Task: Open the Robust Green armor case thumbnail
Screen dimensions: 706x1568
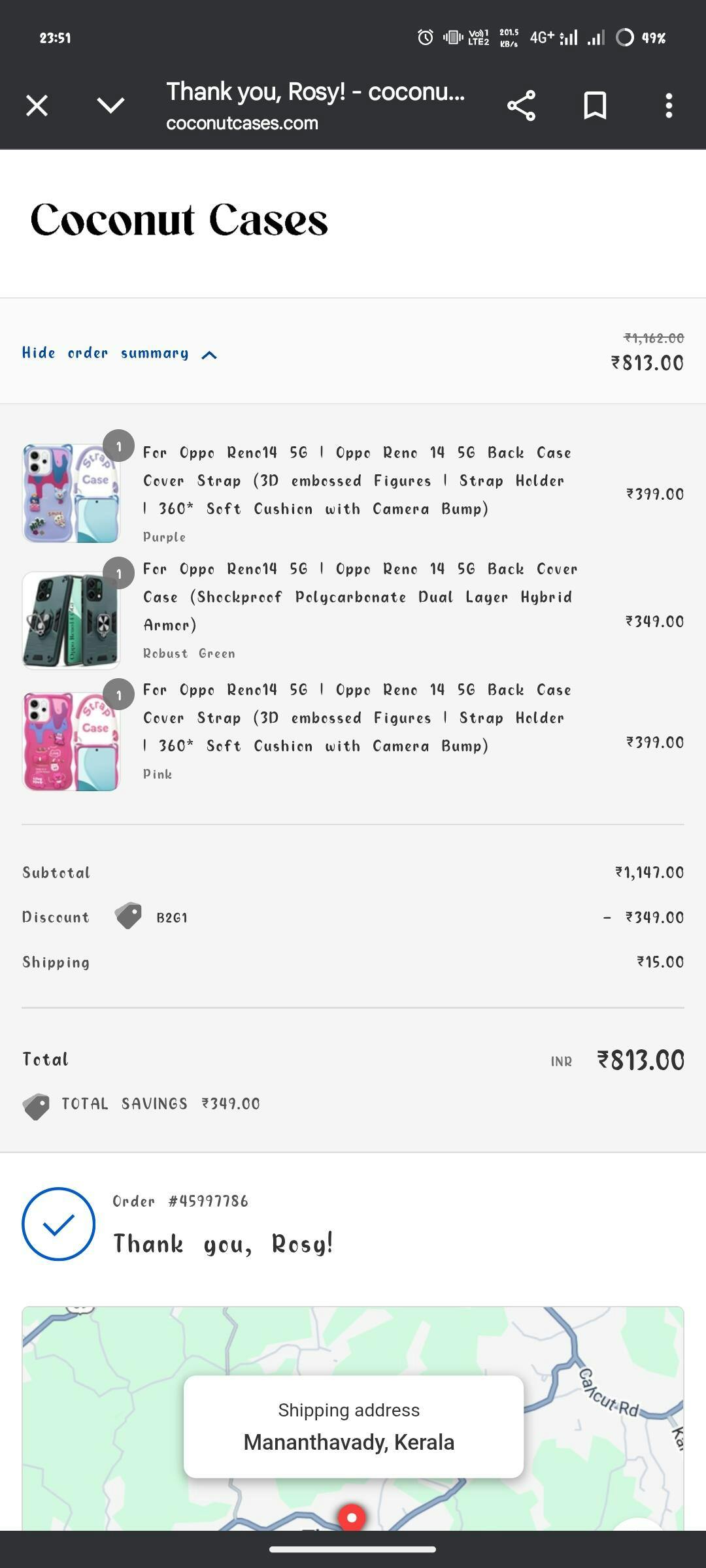Action: click(71, 620)
